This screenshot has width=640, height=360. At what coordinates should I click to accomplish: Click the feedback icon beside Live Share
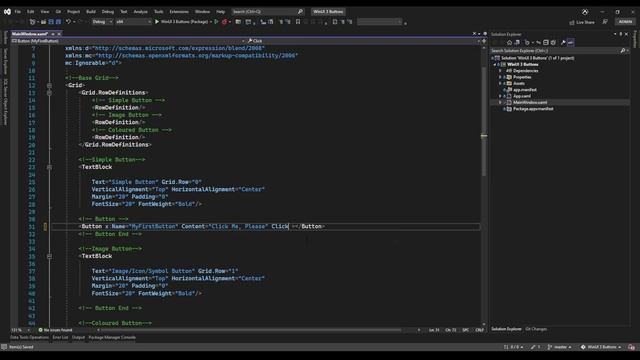(605, 22)
